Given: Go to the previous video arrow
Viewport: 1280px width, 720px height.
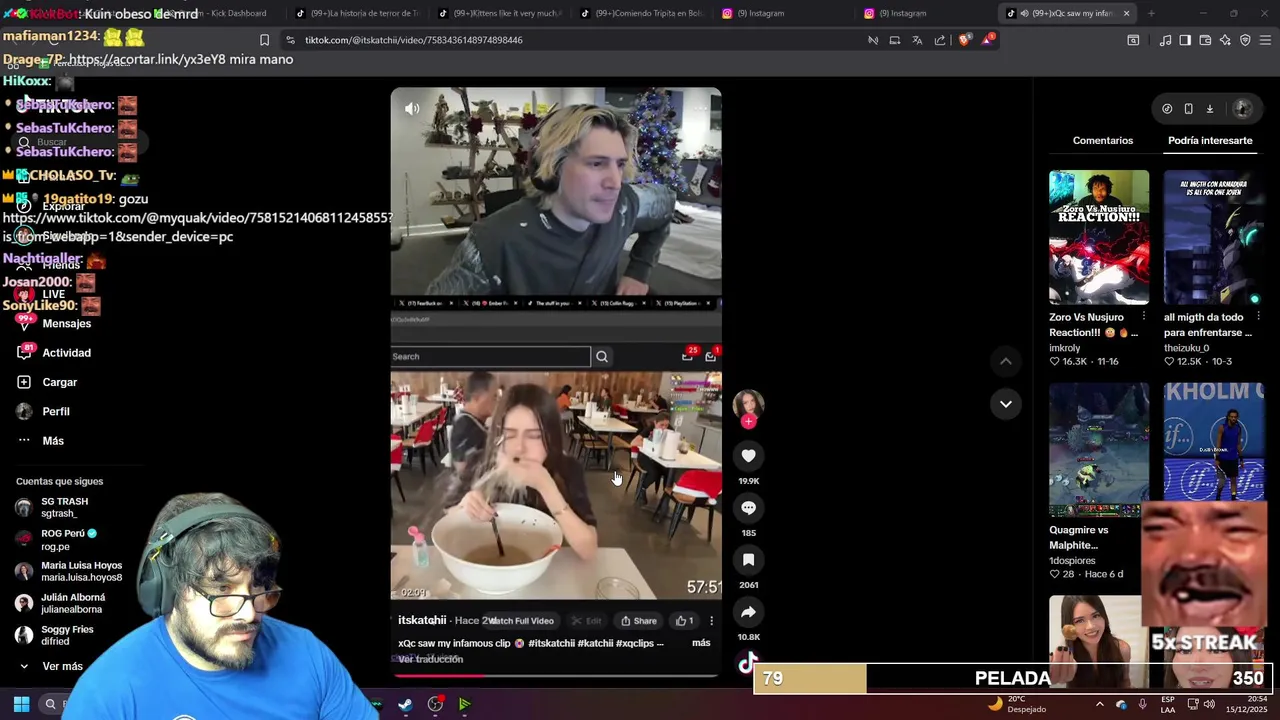Looking at the screenshot, I should click(1006, 361).
